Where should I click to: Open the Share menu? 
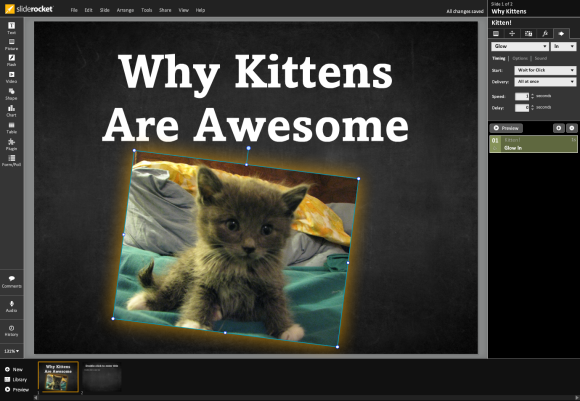coord(165,10)
